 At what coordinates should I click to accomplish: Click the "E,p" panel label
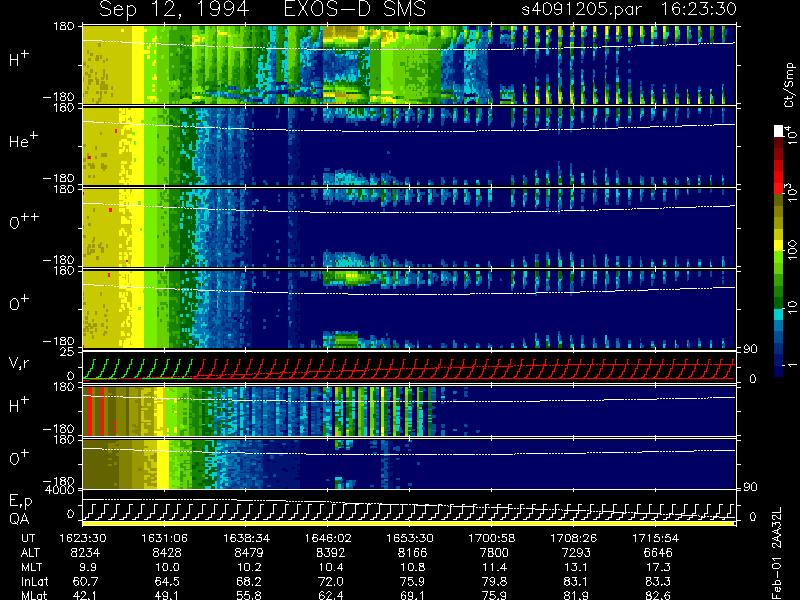coord(20,502)
